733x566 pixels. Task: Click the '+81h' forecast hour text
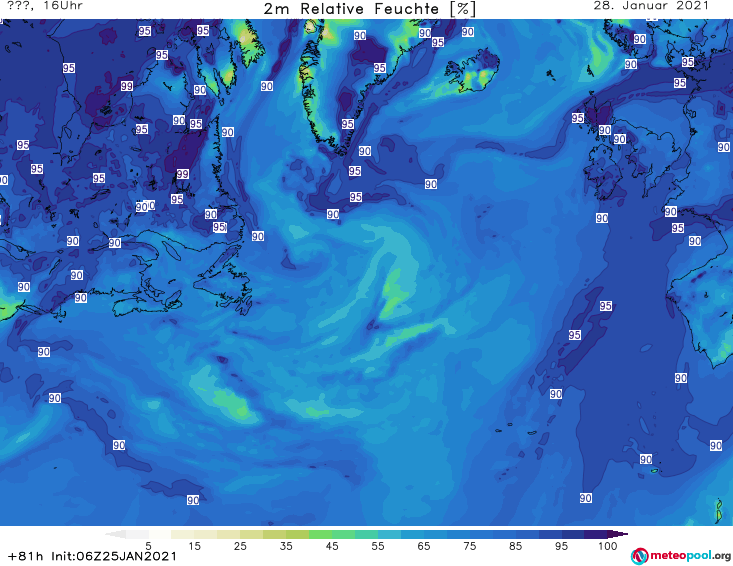pos(25,556)
